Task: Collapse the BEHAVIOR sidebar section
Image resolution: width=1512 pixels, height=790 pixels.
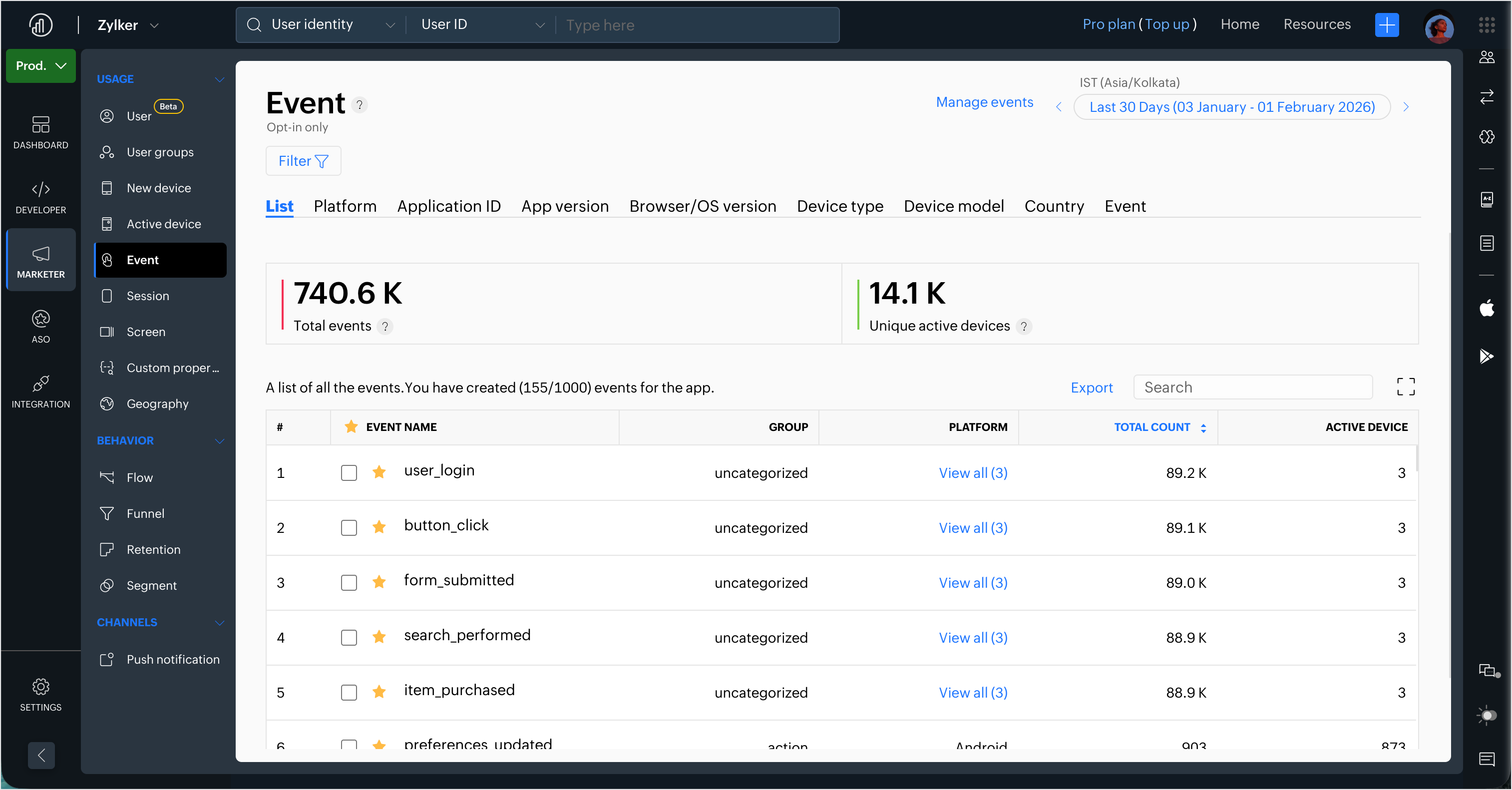Action: click(x=219, y=441)
